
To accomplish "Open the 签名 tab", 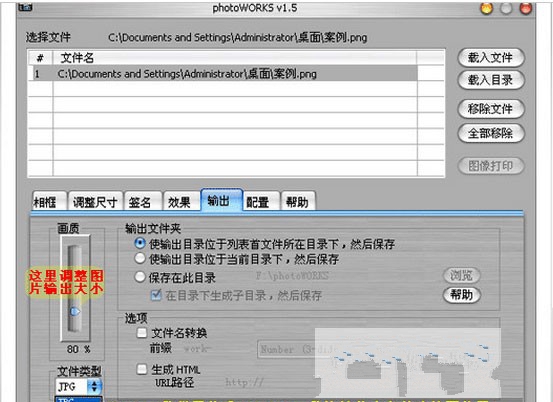I will 140,201.
